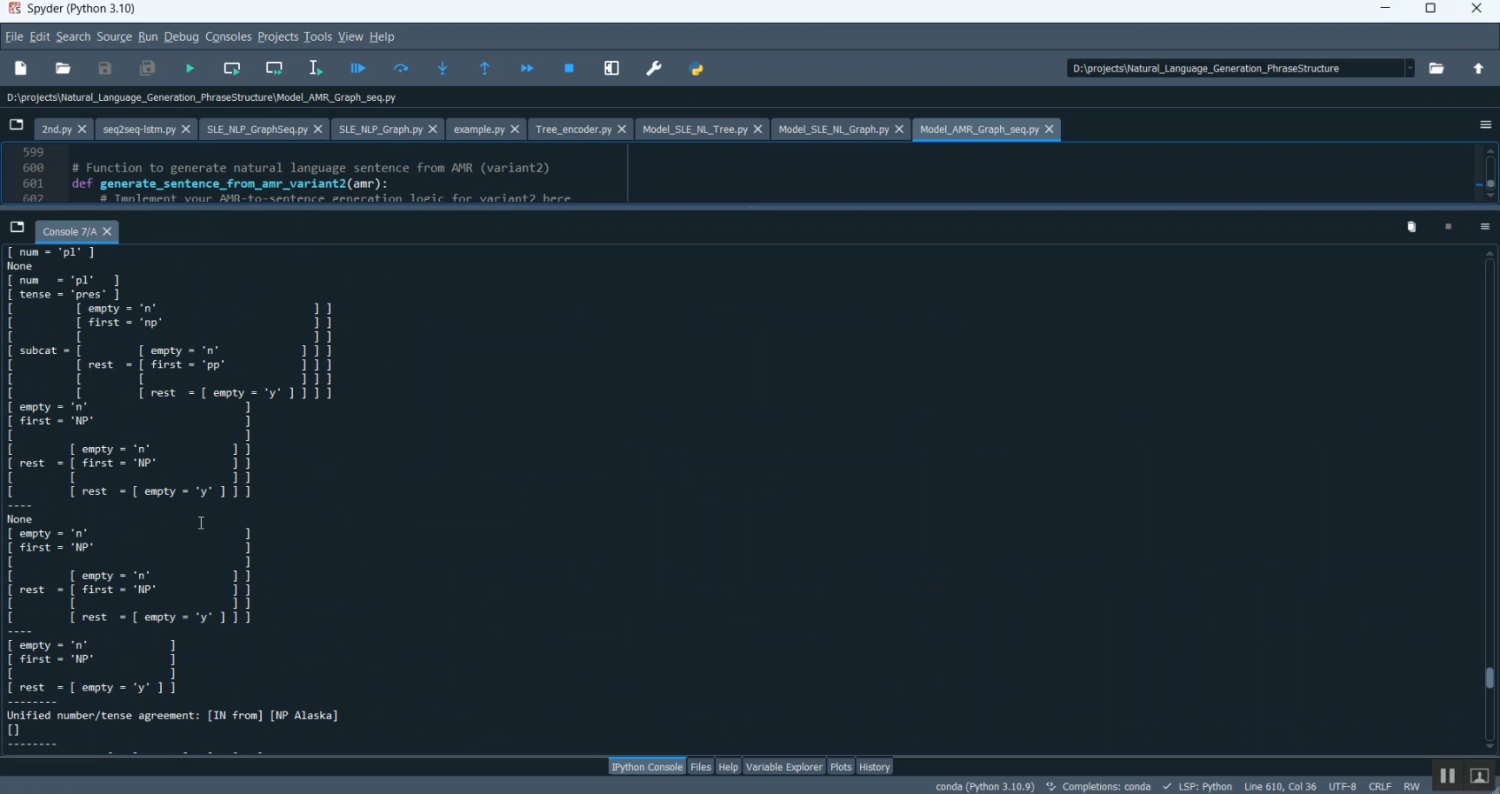Open PYTHONPATH manager Python icon
Viewport: 1500px width, 794px height.
pyautogui.click(x=697, y=68)
